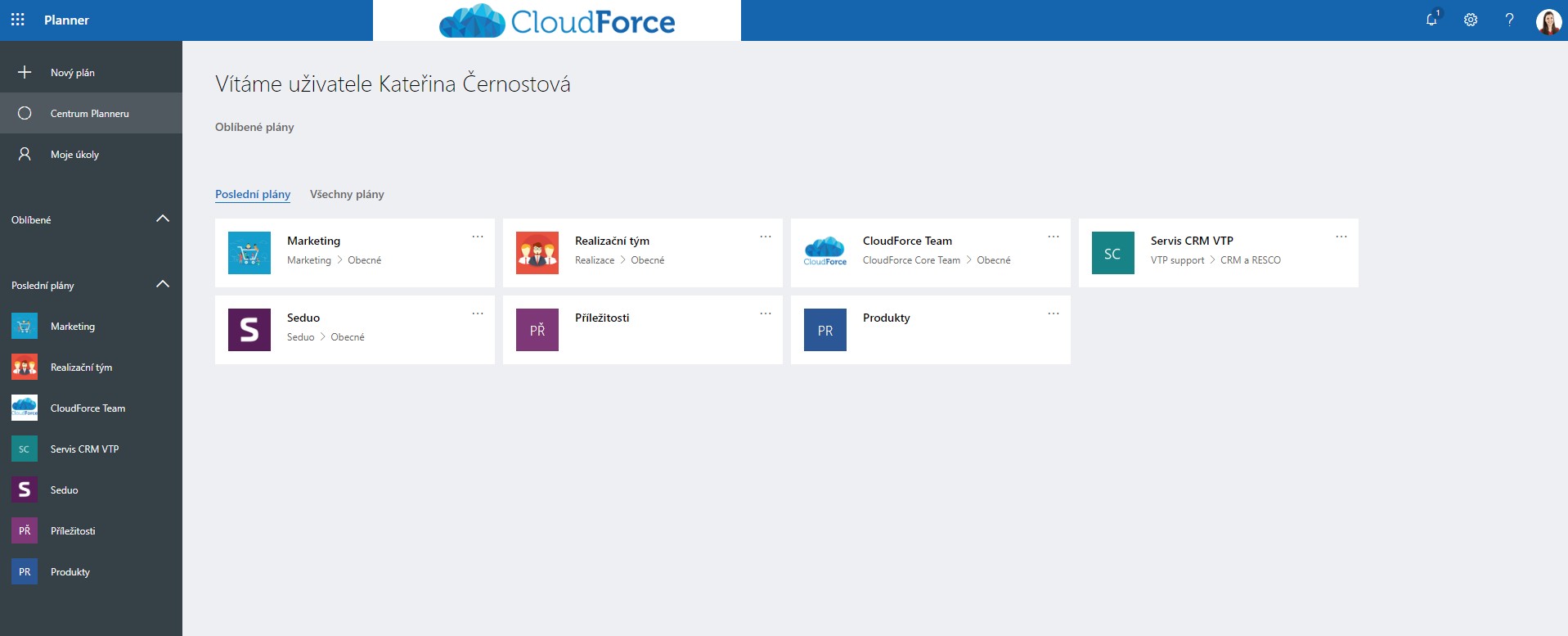This screenshot has width=1568, height=636.
Task: Open Centrum Planneru in sidebar
Action: point(89,113)
